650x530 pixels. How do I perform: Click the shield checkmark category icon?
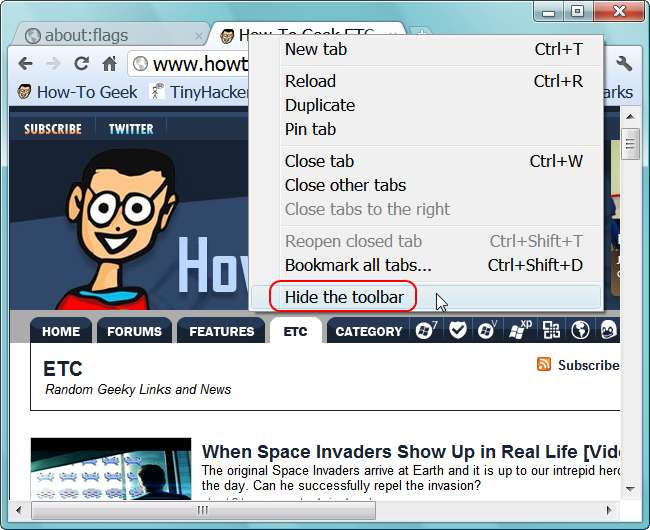pos(458,330)
